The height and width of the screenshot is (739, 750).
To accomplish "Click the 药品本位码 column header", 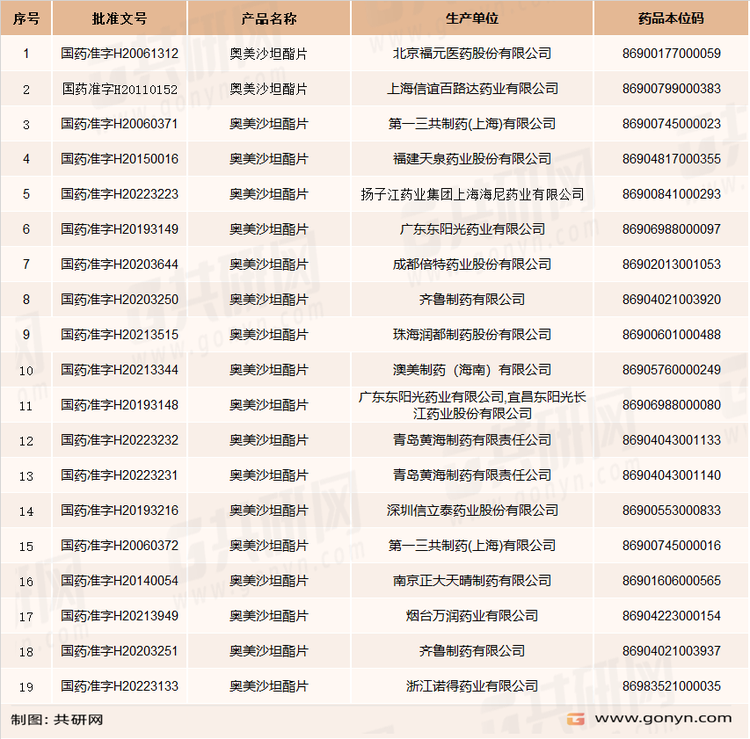I will [671, 19].
